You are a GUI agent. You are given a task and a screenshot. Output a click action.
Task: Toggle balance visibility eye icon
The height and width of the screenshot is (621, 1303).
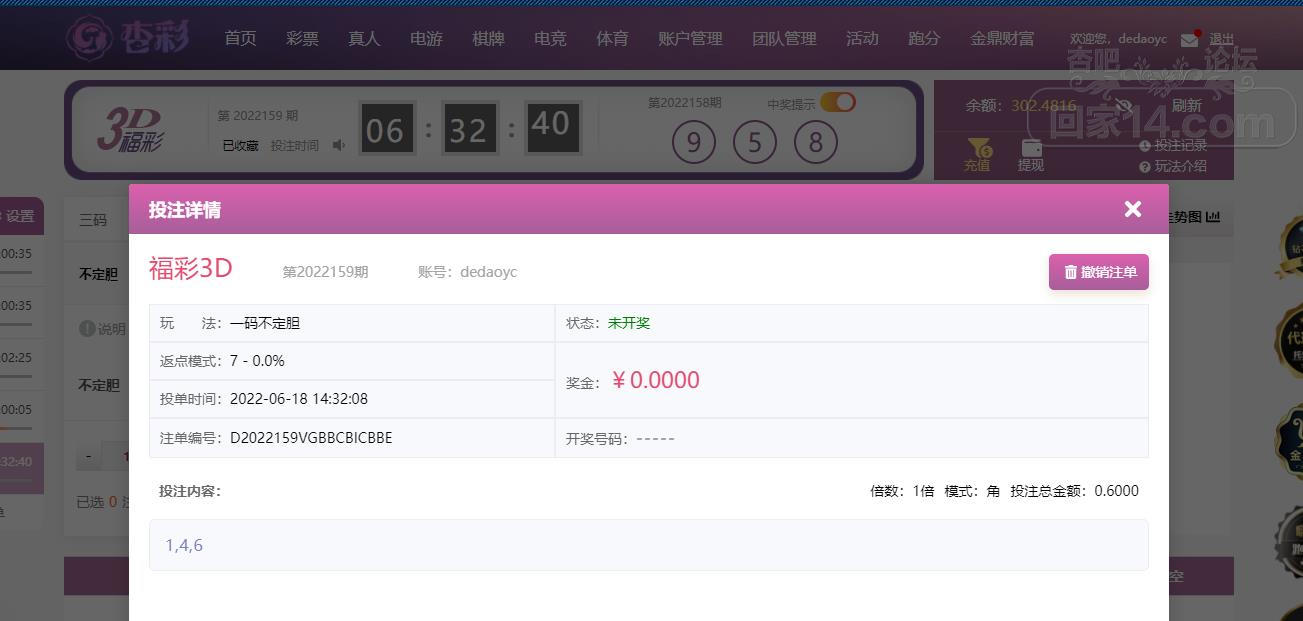[1124, 106]
